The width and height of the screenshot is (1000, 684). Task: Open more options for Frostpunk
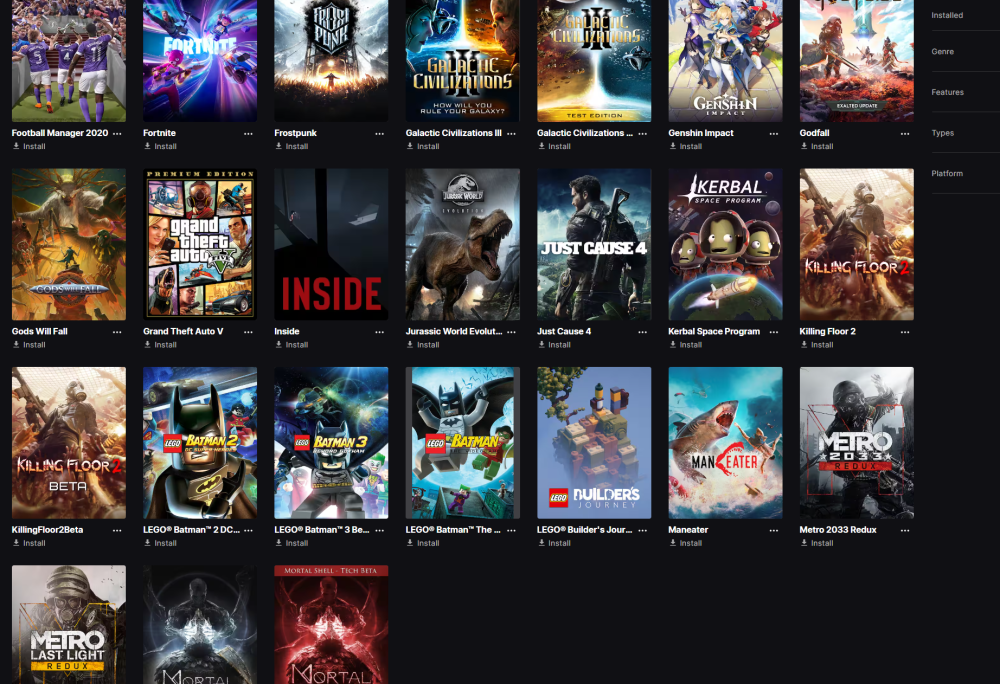pyautogui.click(x=379, y=133)
